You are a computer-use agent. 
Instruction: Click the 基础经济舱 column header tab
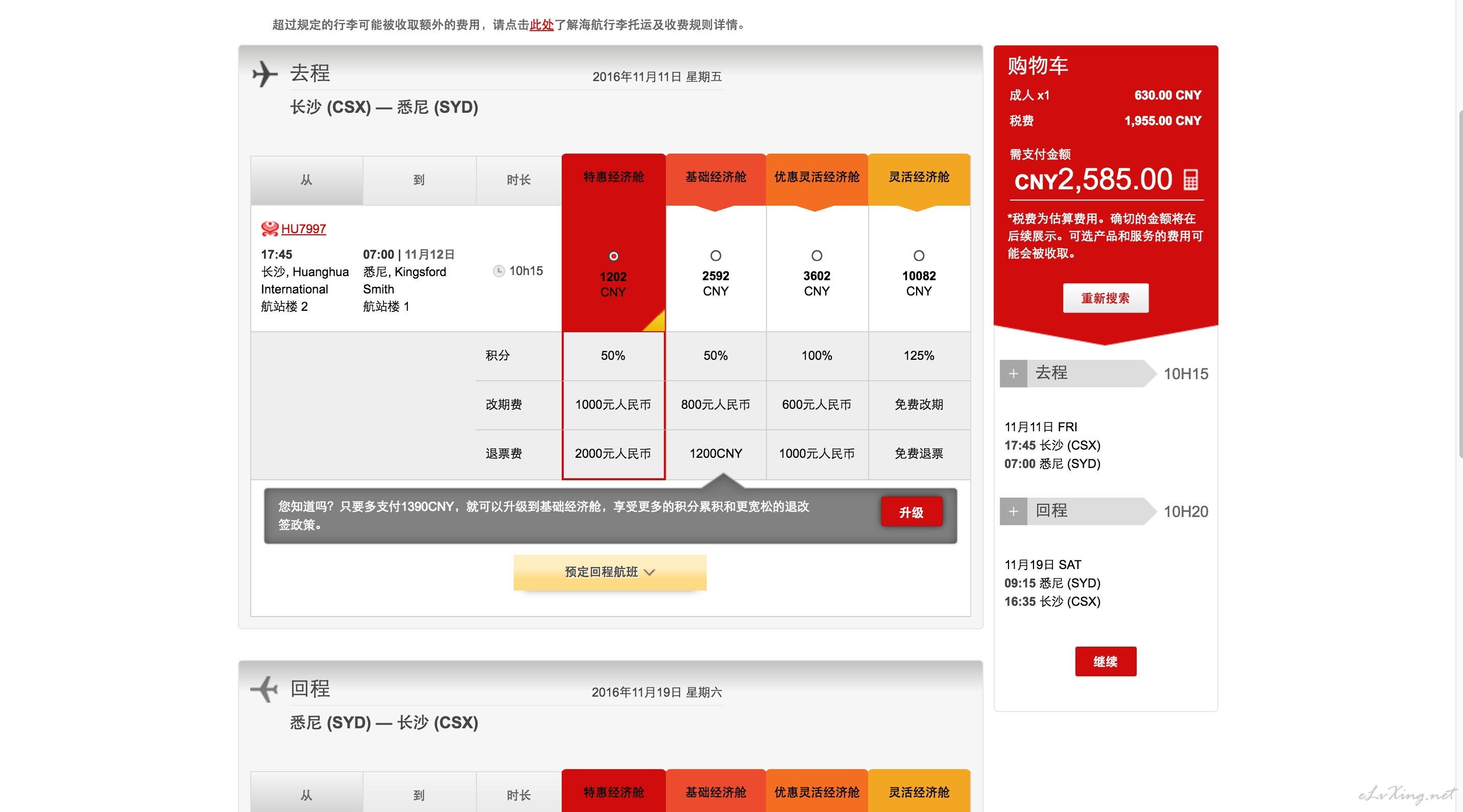click(715, 178)
